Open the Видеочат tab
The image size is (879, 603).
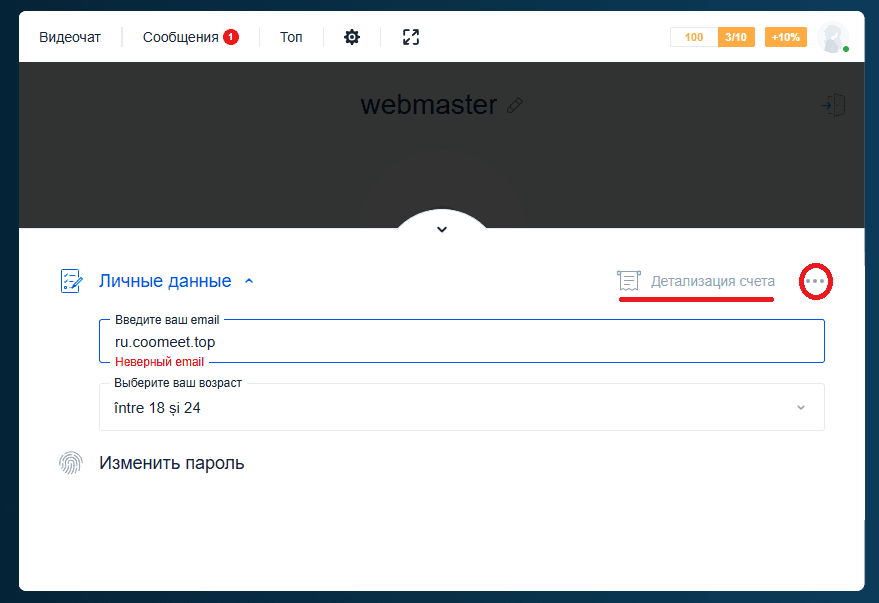tap(70, 37)
